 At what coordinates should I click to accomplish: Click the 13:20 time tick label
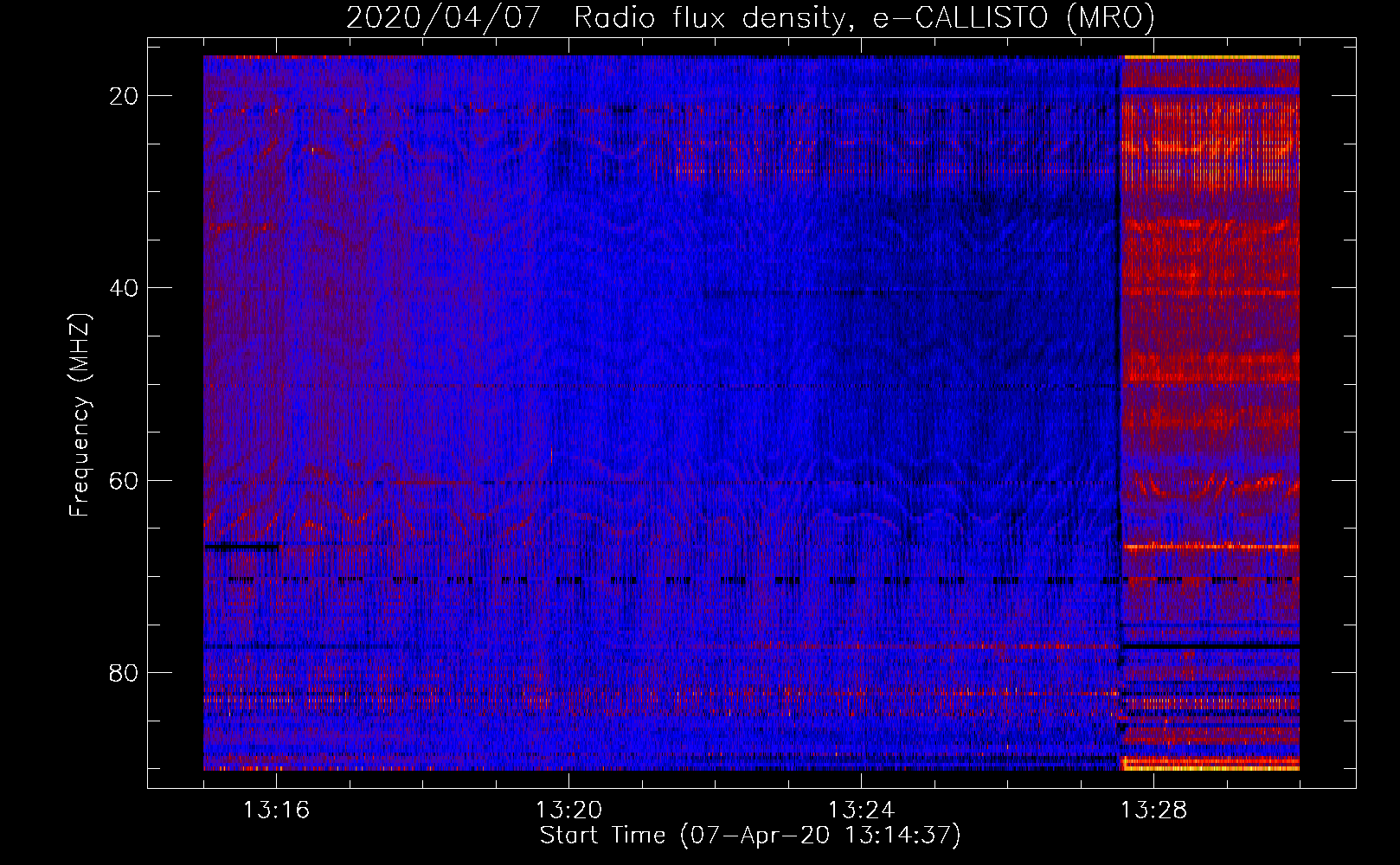pos(568,811)
